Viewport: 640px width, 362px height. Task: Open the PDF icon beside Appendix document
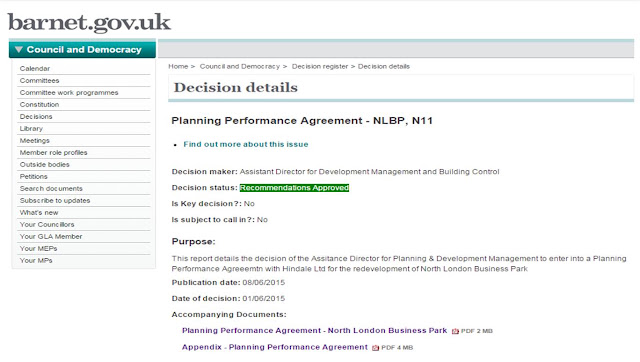[x=376, y=348]
